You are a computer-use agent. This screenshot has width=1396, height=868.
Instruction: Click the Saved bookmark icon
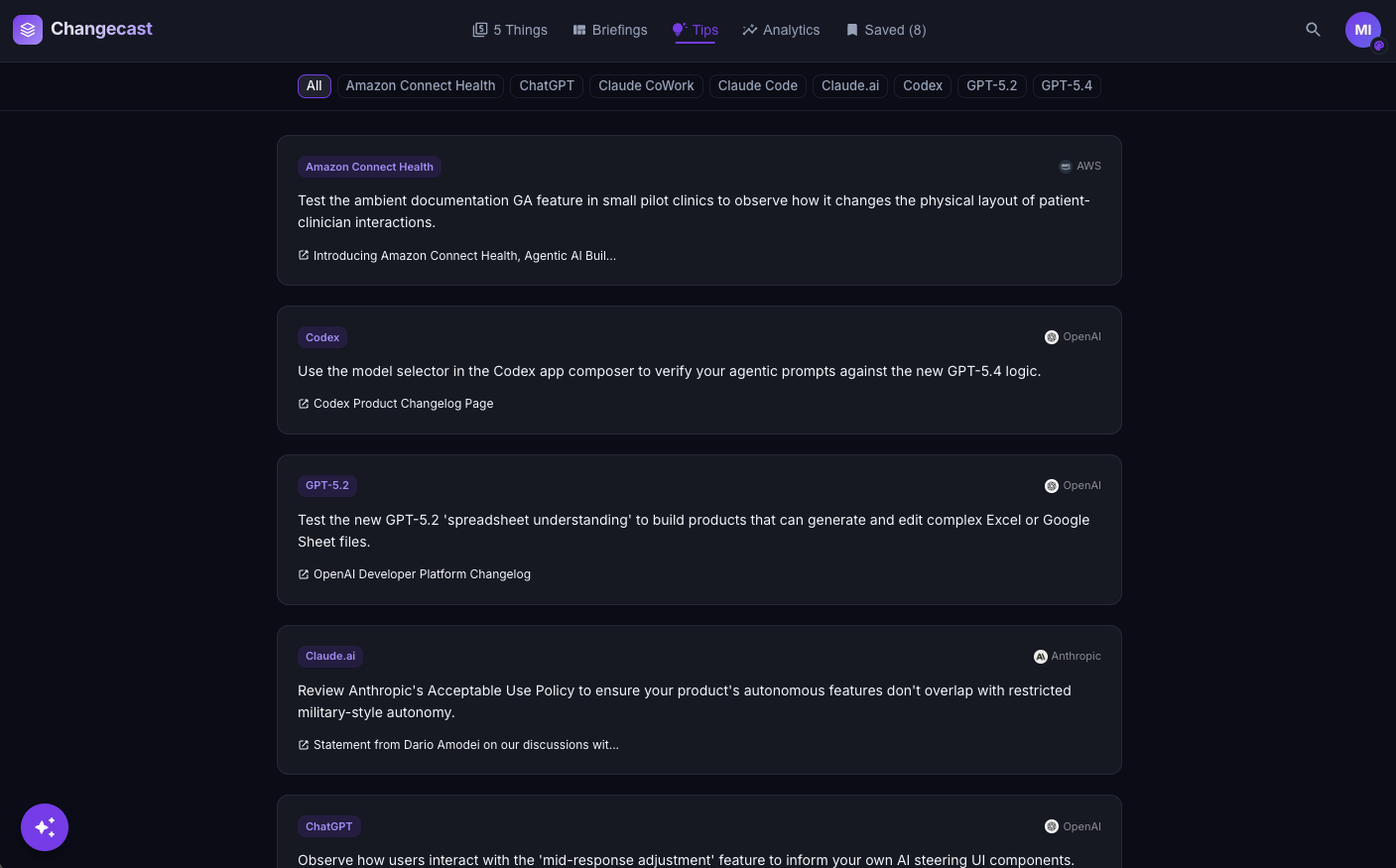point(851,30)
